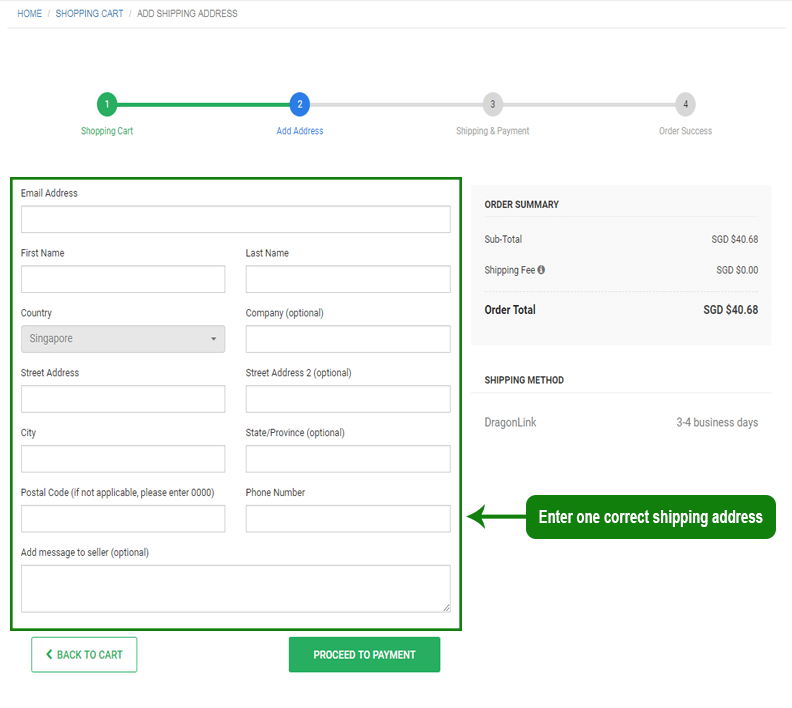Select the Last Name input box
Image resolution: width=792 pixels, height=708 pixels.
348,279
